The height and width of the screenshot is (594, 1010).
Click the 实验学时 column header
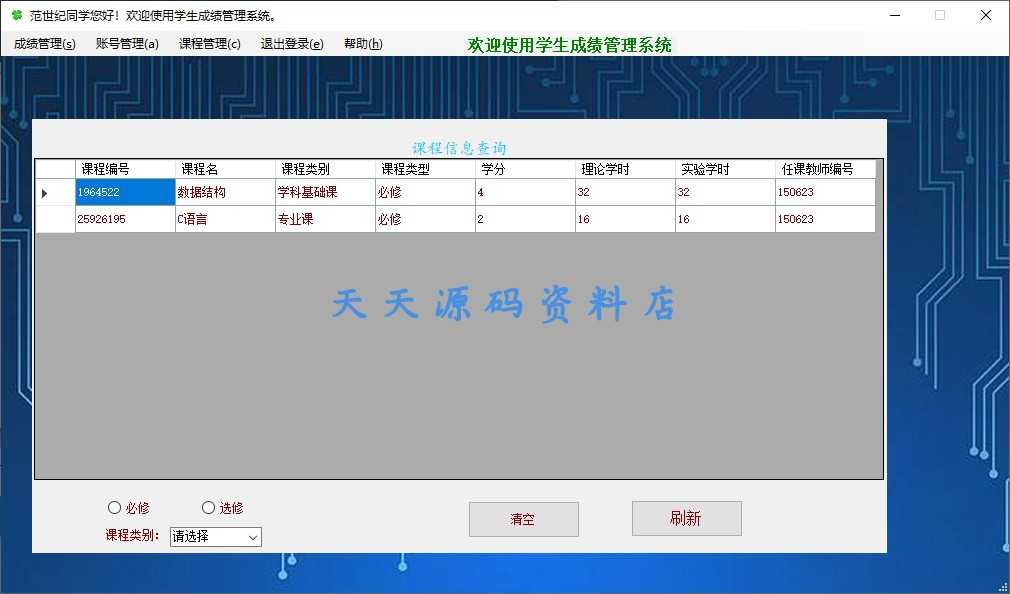[x=725, y=169]
